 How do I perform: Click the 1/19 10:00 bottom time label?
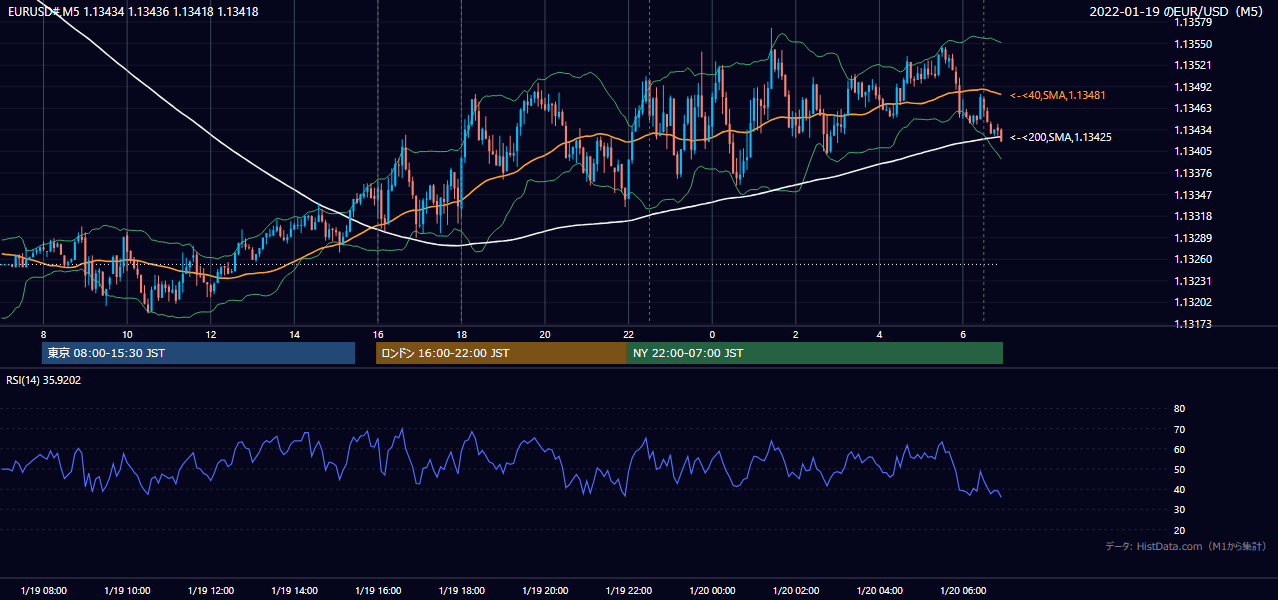click(x=127, y=591)
